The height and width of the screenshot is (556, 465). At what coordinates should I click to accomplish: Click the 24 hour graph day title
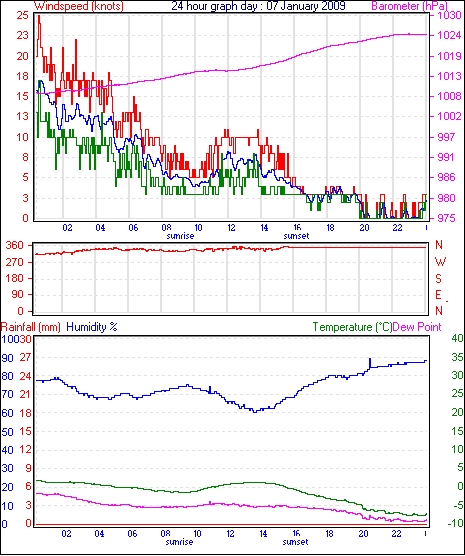258,6
